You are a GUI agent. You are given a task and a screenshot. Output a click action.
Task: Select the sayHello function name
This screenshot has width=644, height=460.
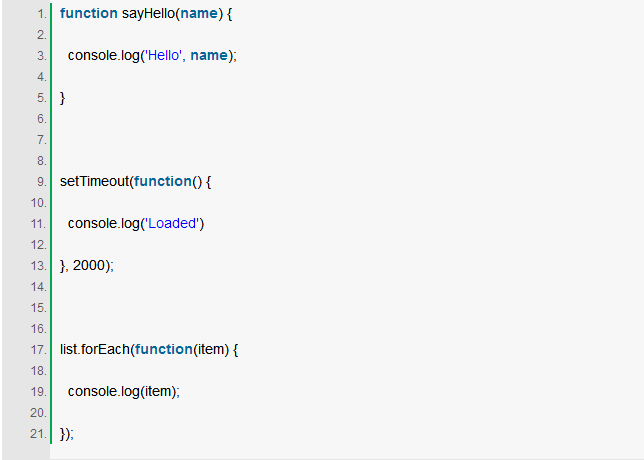point(149,14)
